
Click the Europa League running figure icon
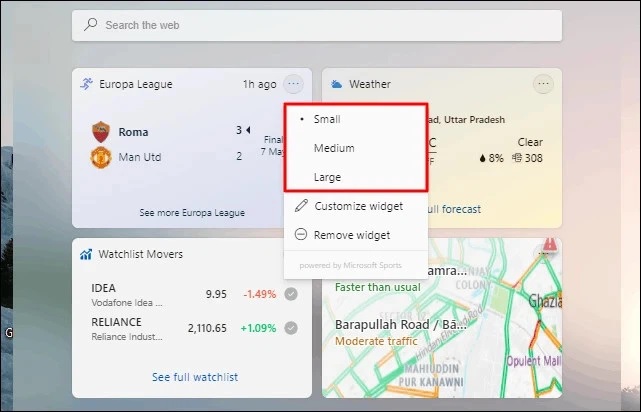86,84
